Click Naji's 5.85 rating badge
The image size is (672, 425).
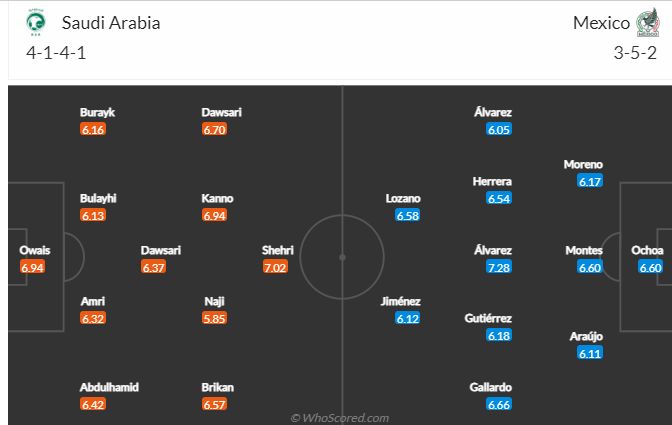click(214, 318)
